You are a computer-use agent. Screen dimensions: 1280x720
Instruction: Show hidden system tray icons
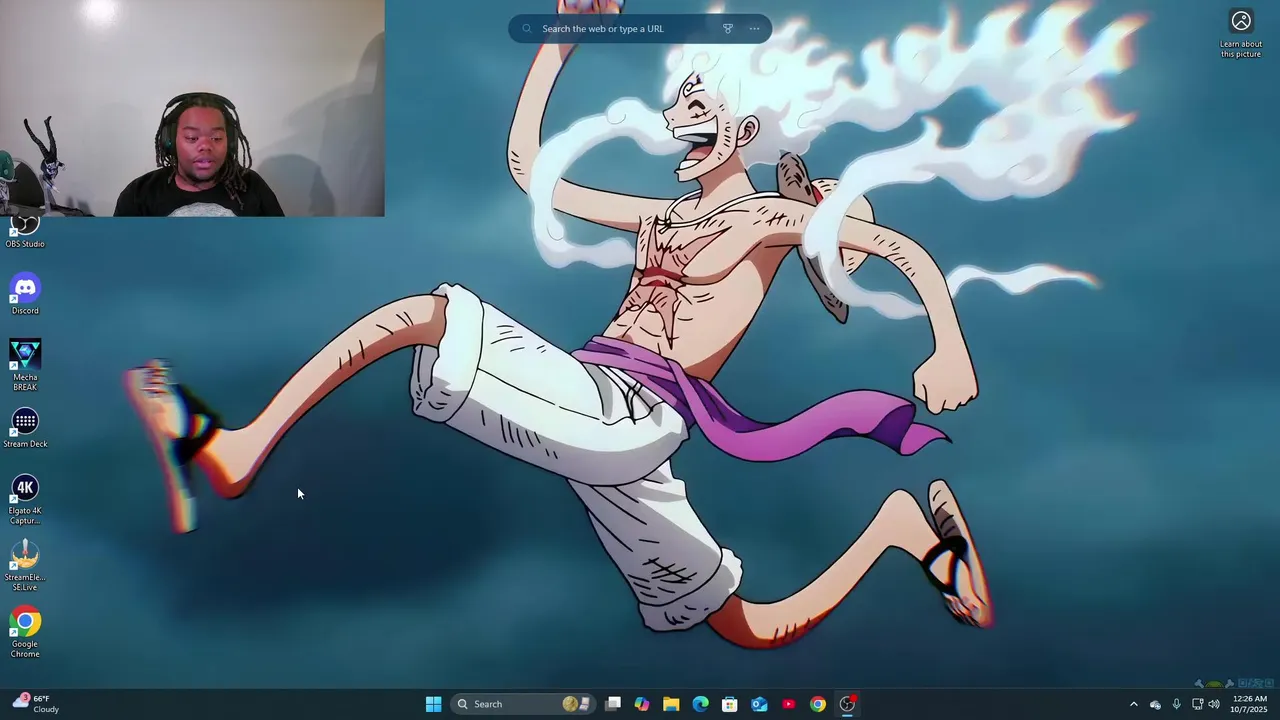(x=1133, y=704)
